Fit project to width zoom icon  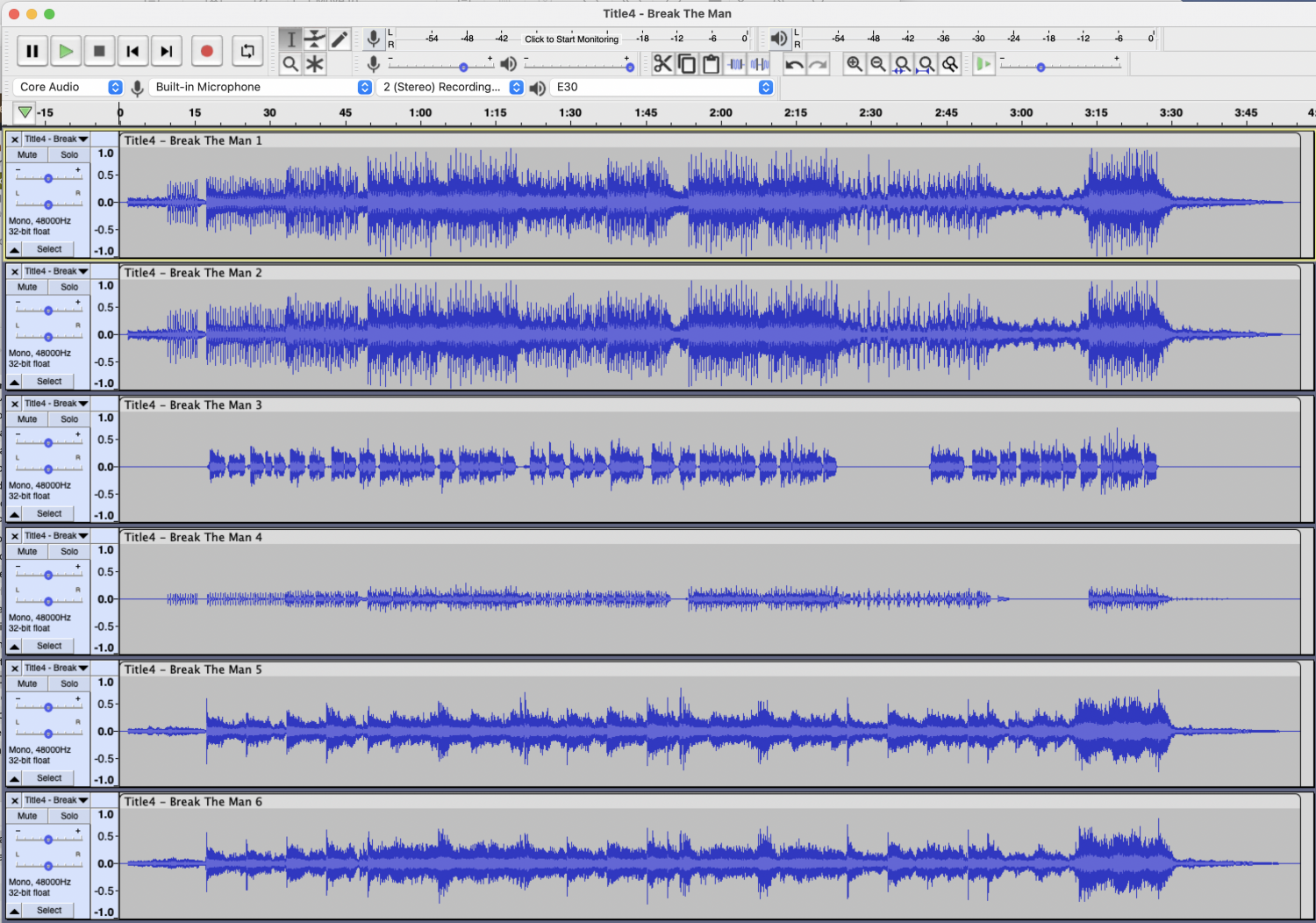coord(926,64)
